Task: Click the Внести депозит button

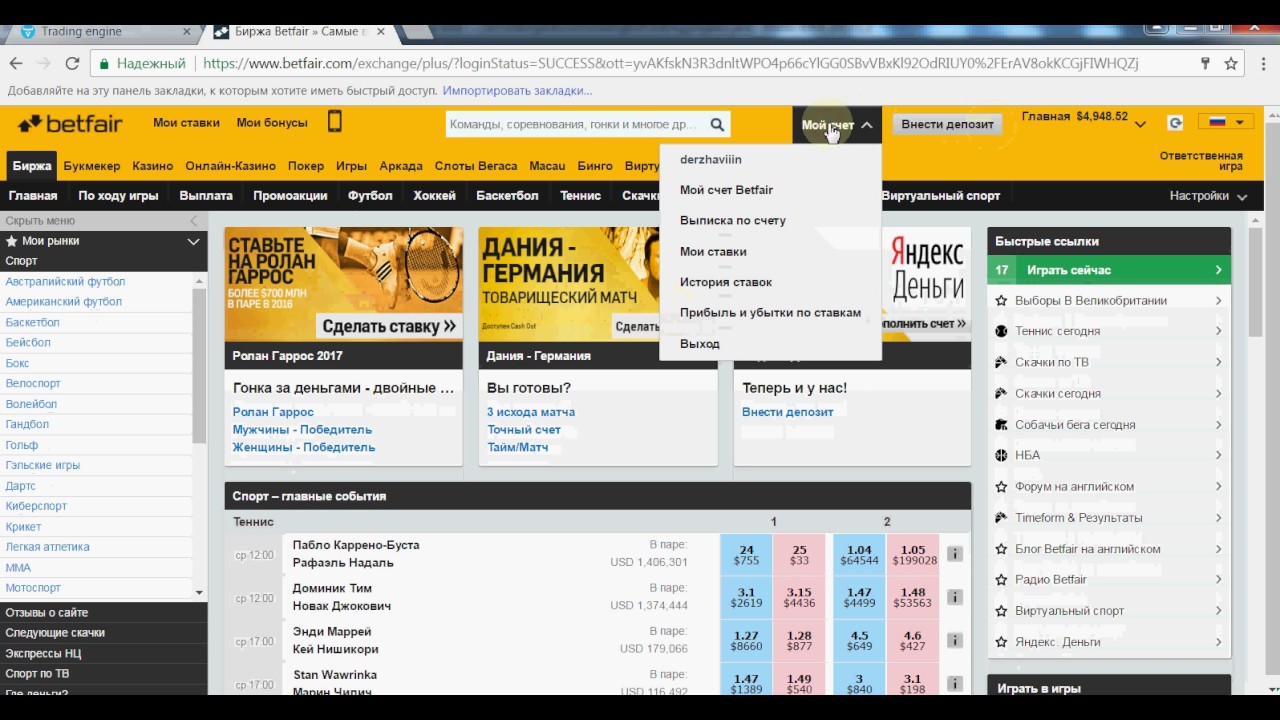Action: point(947,125)
